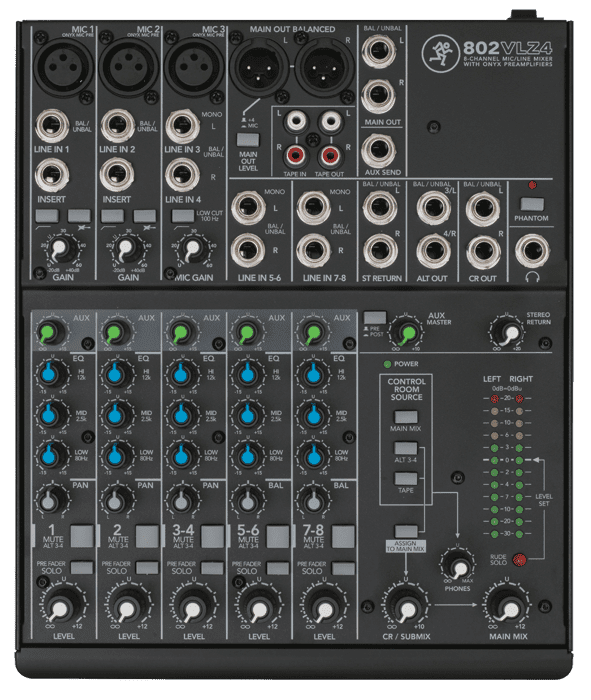Click the RUDE SOLO red indicator light
Viewport: 591px width, 700px height.
pos(519,559)
